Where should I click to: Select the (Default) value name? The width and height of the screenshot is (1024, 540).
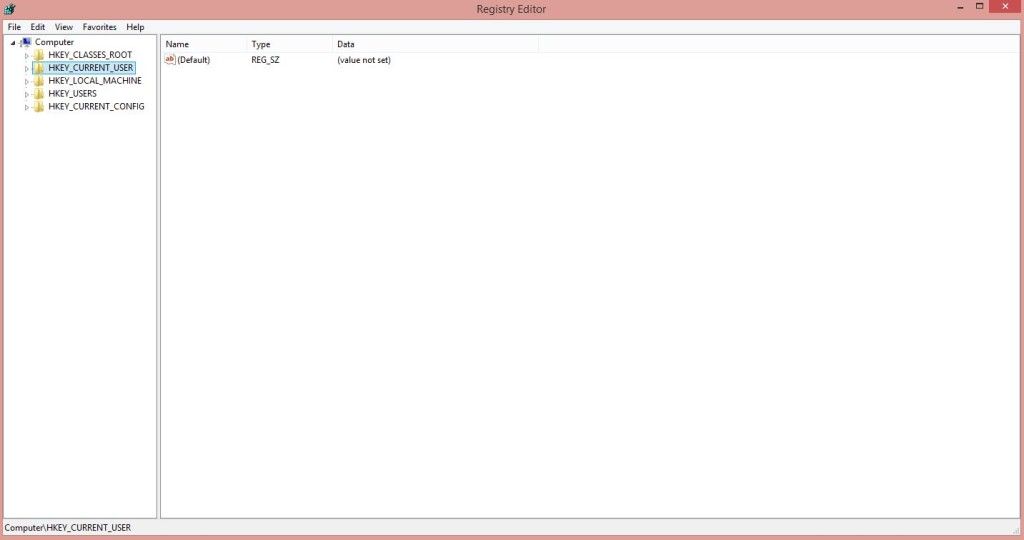point(194,60)
